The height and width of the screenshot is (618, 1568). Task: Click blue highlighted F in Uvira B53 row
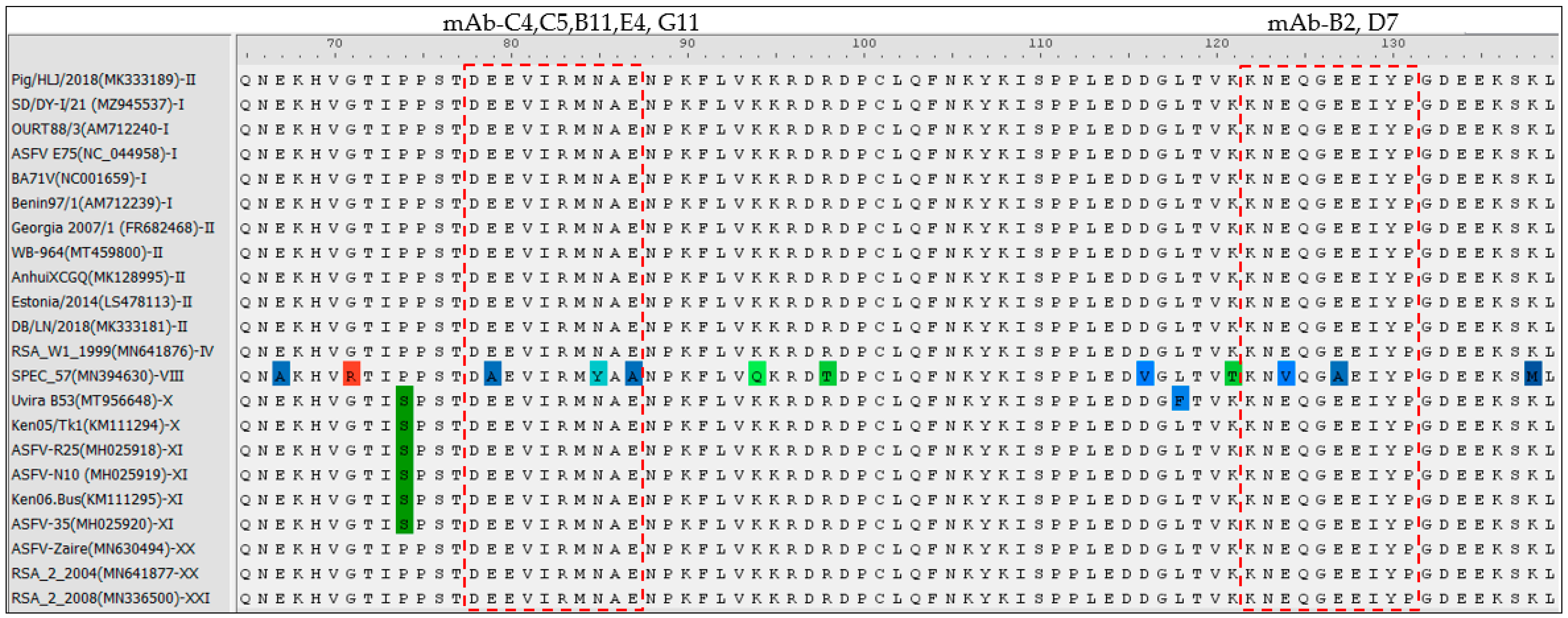[x=1180, y=399]
